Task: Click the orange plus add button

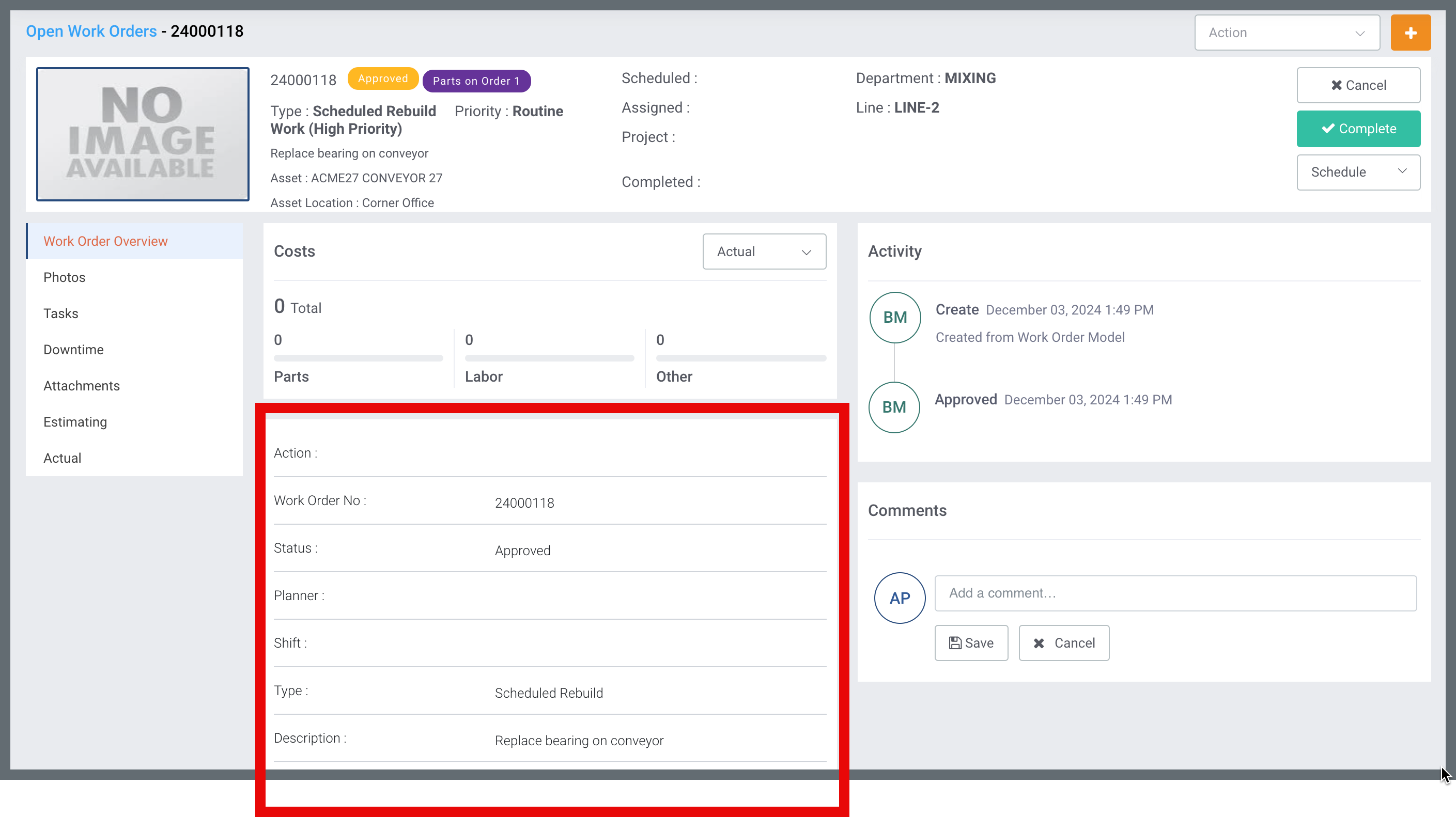Action: [1410, 33]
